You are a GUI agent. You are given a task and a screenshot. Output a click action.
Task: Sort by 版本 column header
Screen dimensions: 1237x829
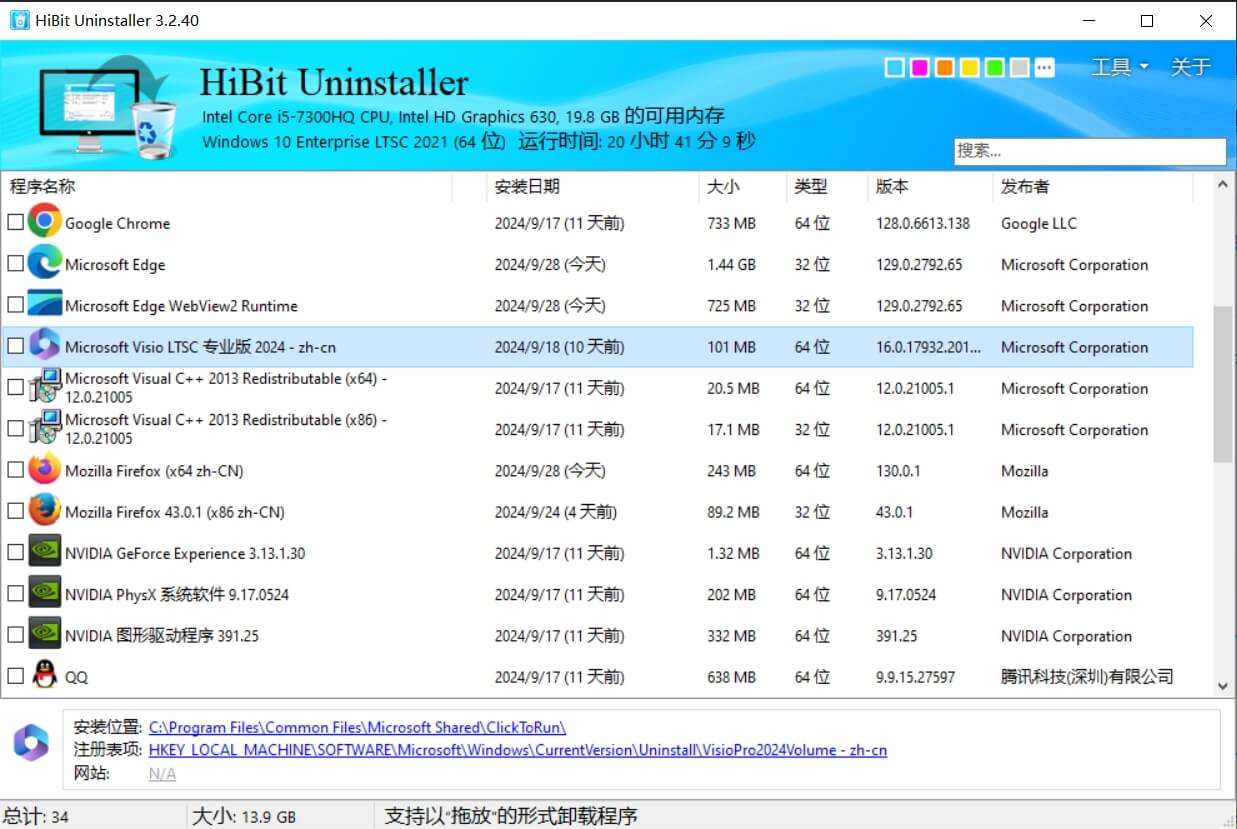tap(930, 186)
